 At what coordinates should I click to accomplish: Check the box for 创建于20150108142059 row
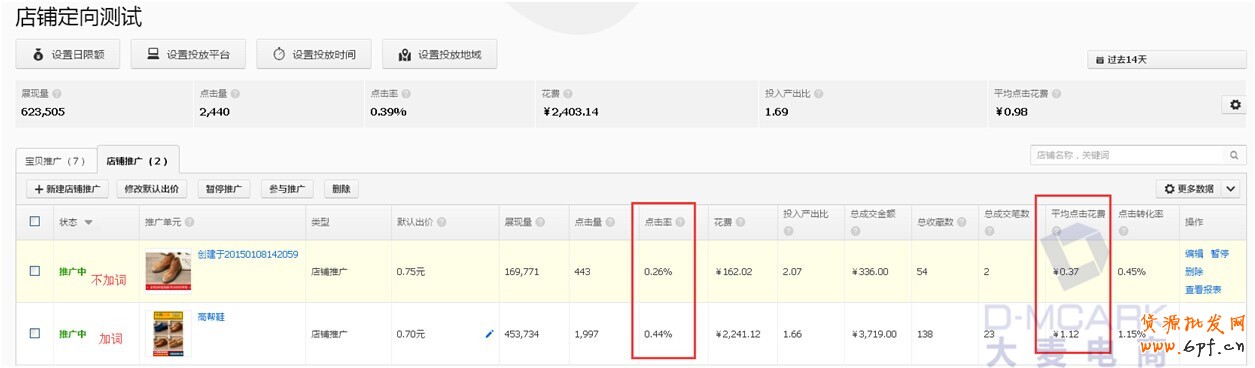35,270
